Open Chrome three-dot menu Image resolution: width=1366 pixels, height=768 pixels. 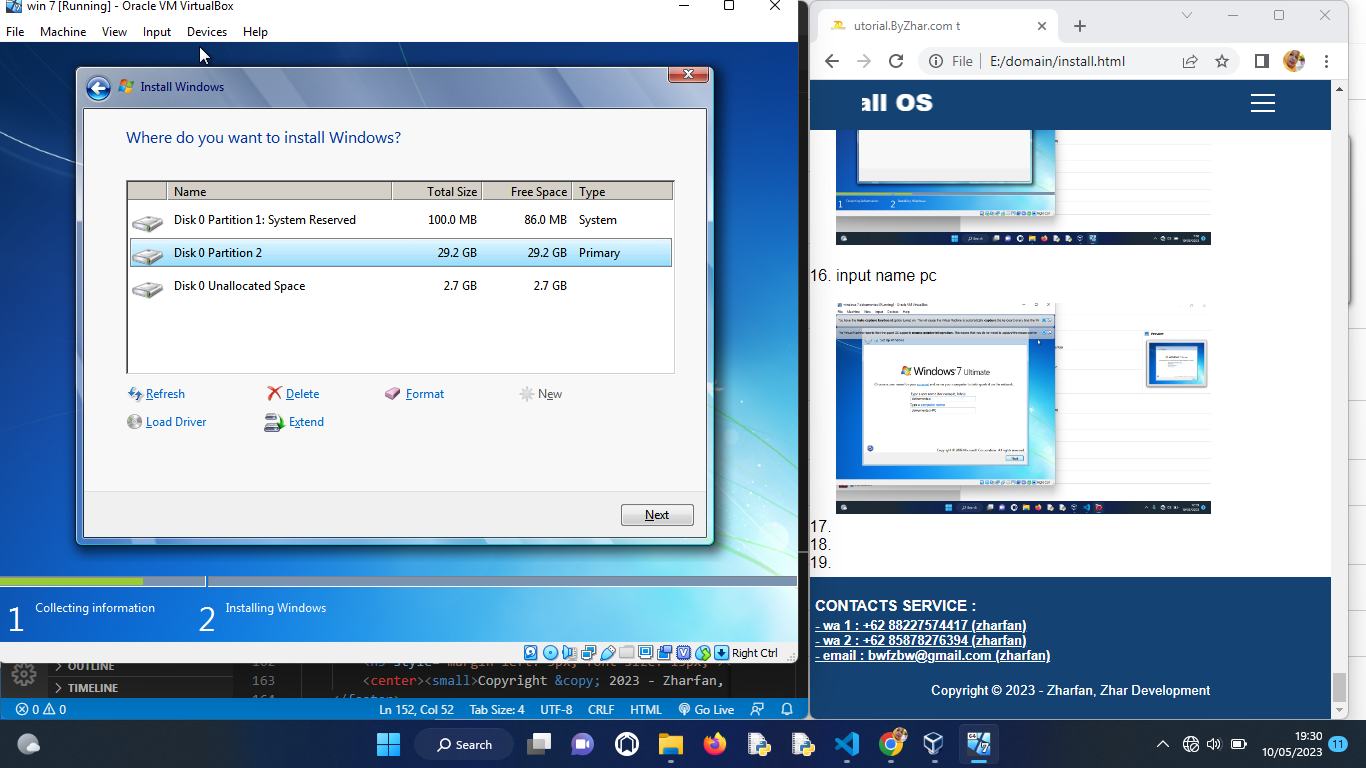click(1326, 61)
